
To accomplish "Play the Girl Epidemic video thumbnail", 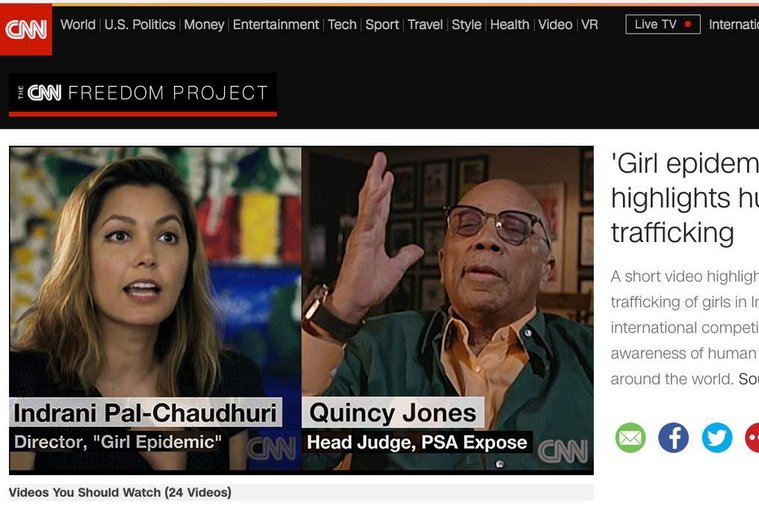I will (x=301, y=310).
